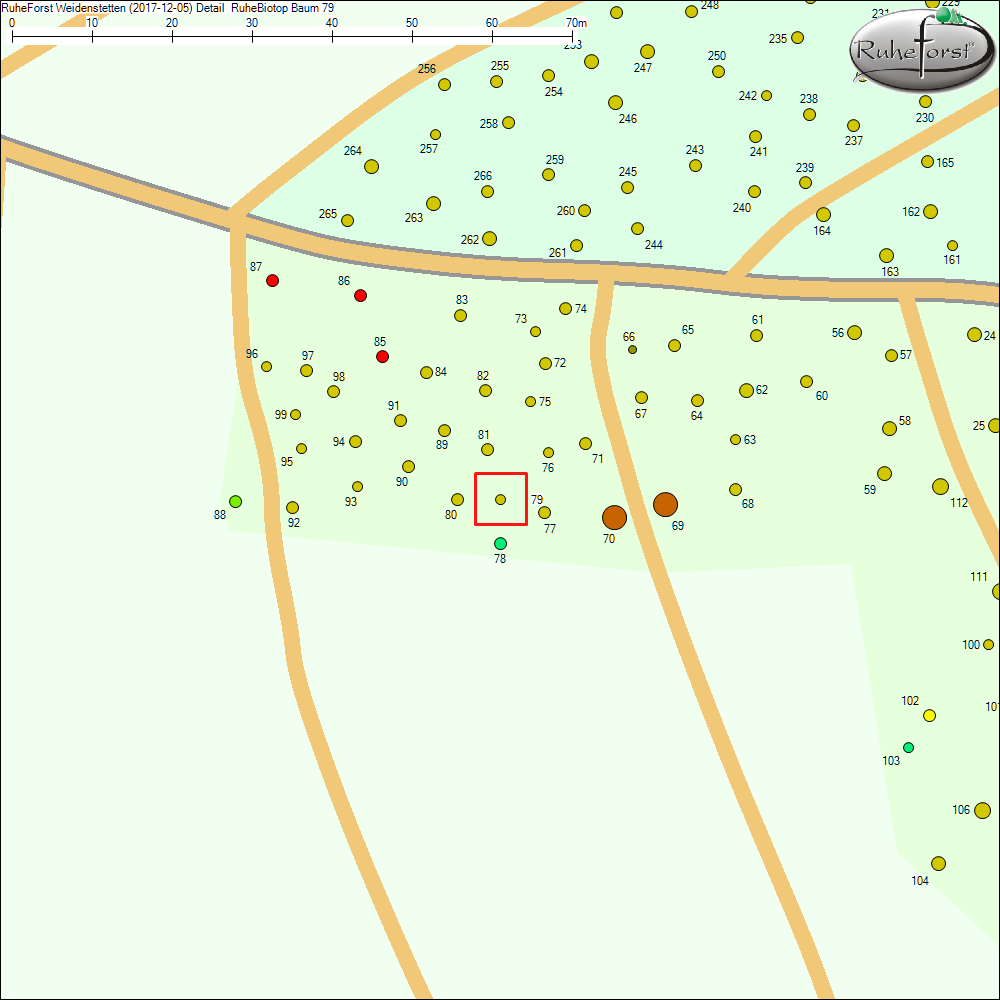
Task: Click the green tree 78 marker
Action: pos(500,543)
